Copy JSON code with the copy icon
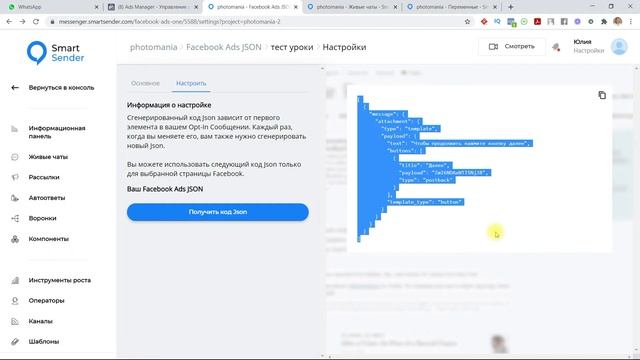 (x=602, y=95)
